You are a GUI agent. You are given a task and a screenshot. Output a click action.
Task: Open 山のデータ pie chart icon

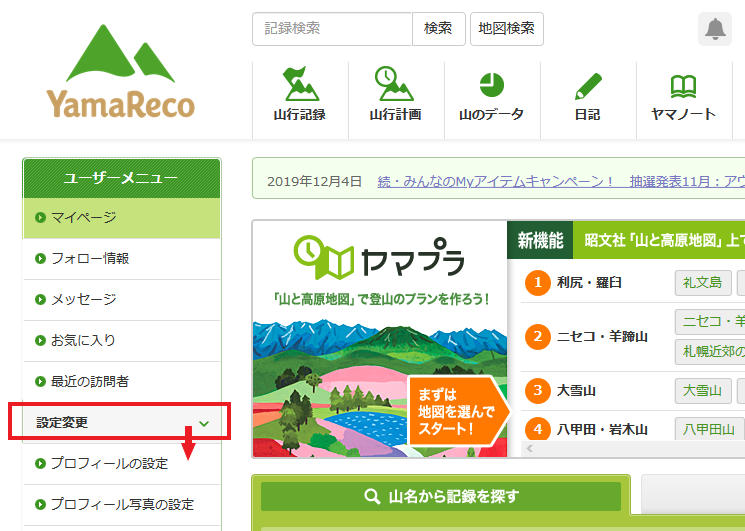tap(492, 85)
